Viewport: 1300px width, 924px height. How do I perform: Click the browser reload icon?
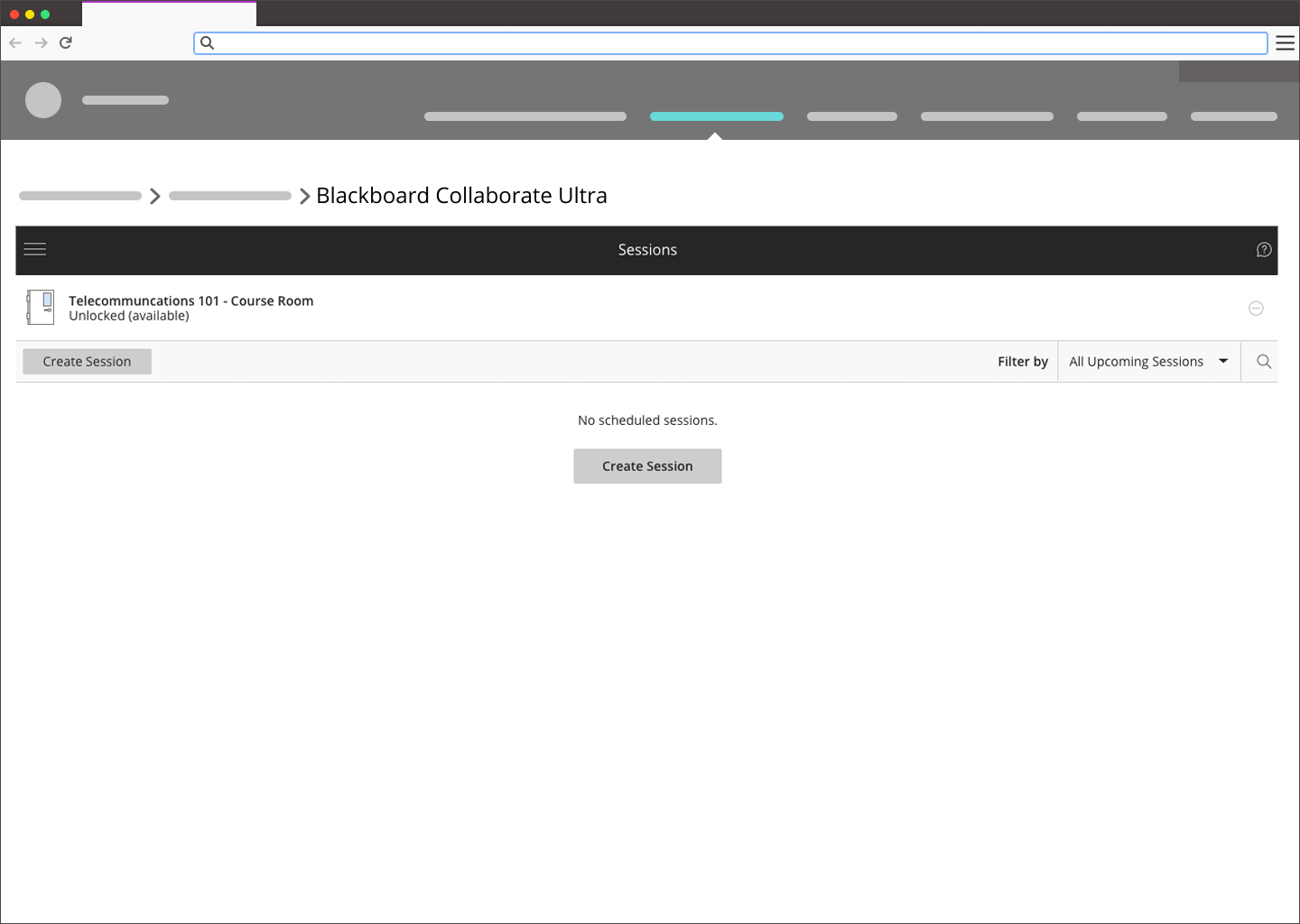tap(65, 42)
